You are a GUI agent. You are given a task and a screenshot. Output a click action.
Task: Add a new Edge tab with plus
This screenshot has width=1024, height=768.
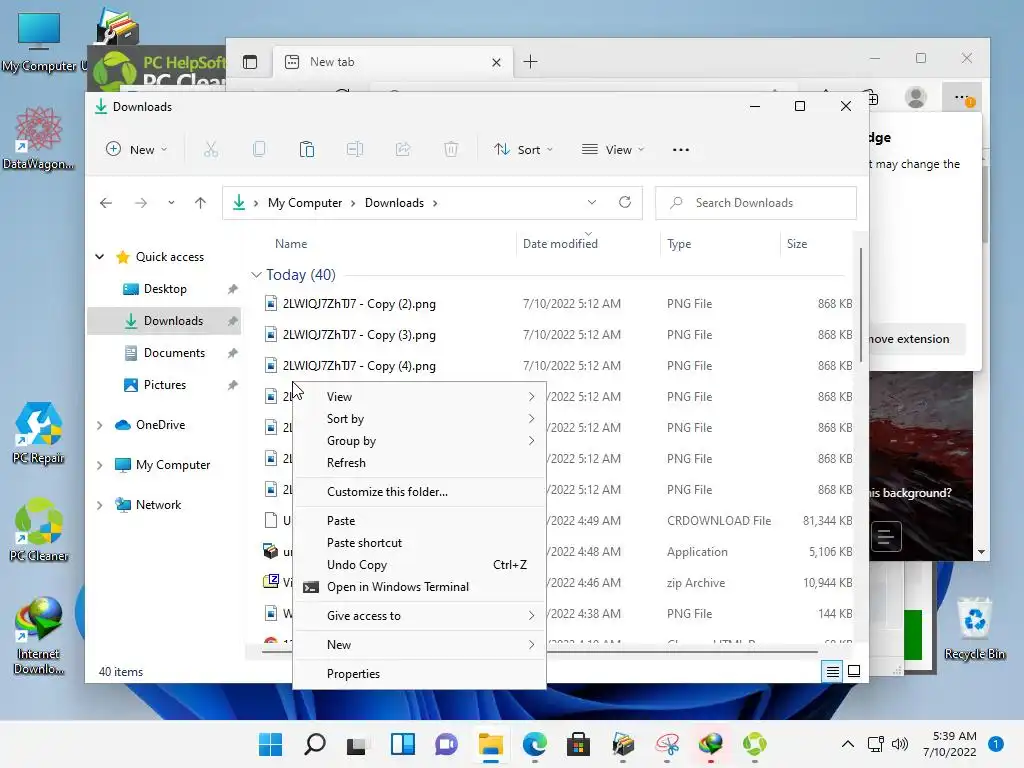coord(530,62)
